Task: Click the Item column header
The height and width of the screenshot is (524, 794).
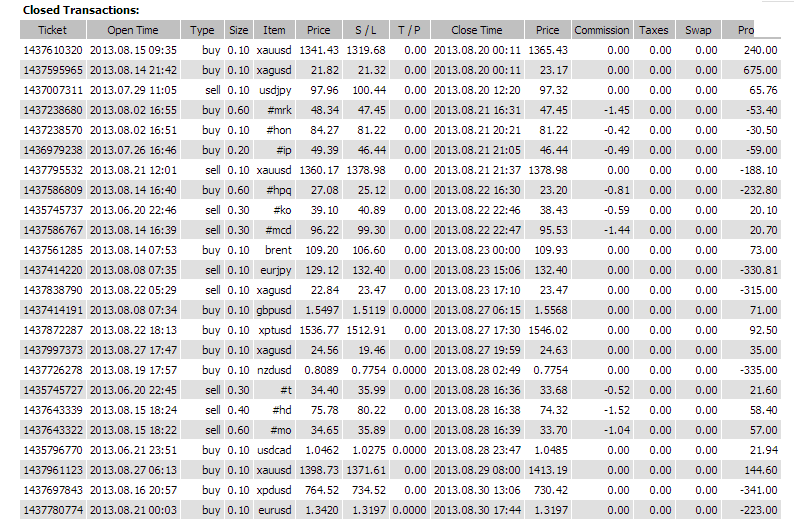Action: 274,30
